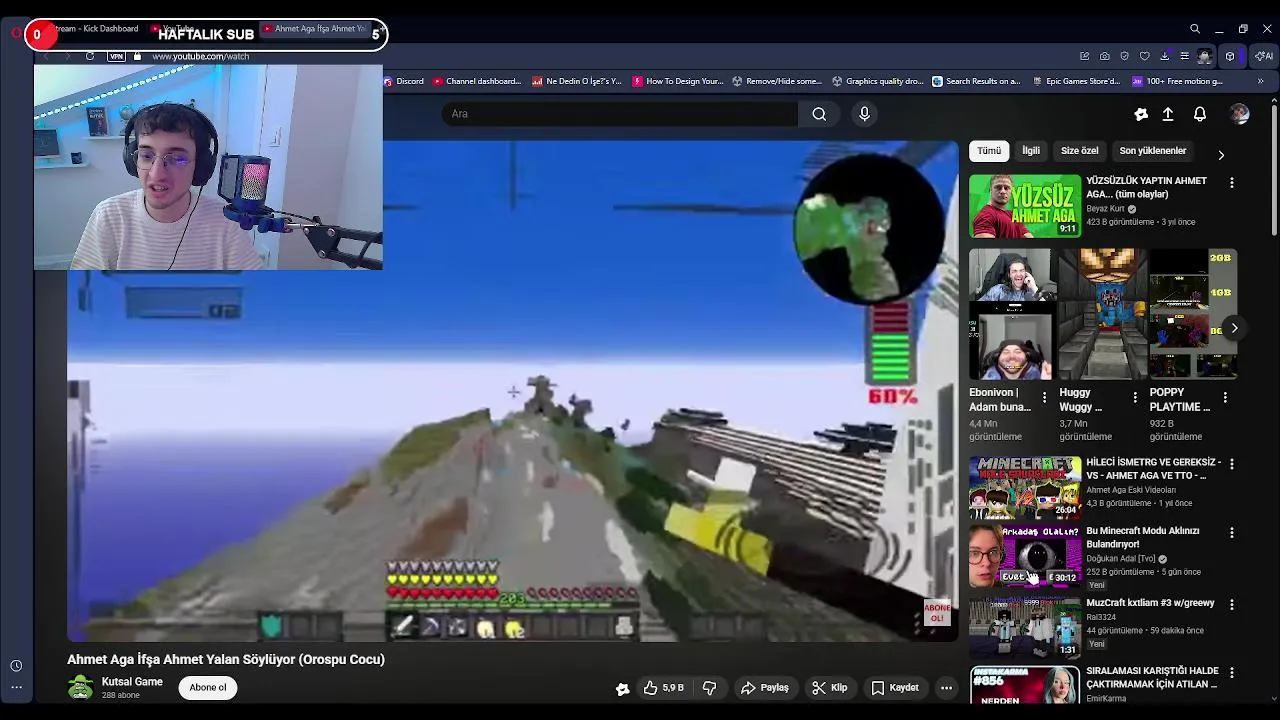Open options menu for POPPY PLAYTIME short
Screen dimensions: 1280x720
[x=1225, y=398]
